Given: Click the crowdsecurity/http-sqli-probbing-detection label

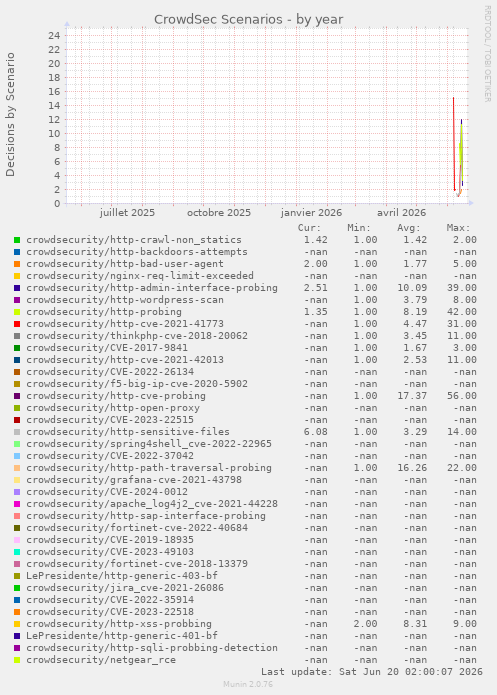Looking at the screenshot, I should (152, 648).
